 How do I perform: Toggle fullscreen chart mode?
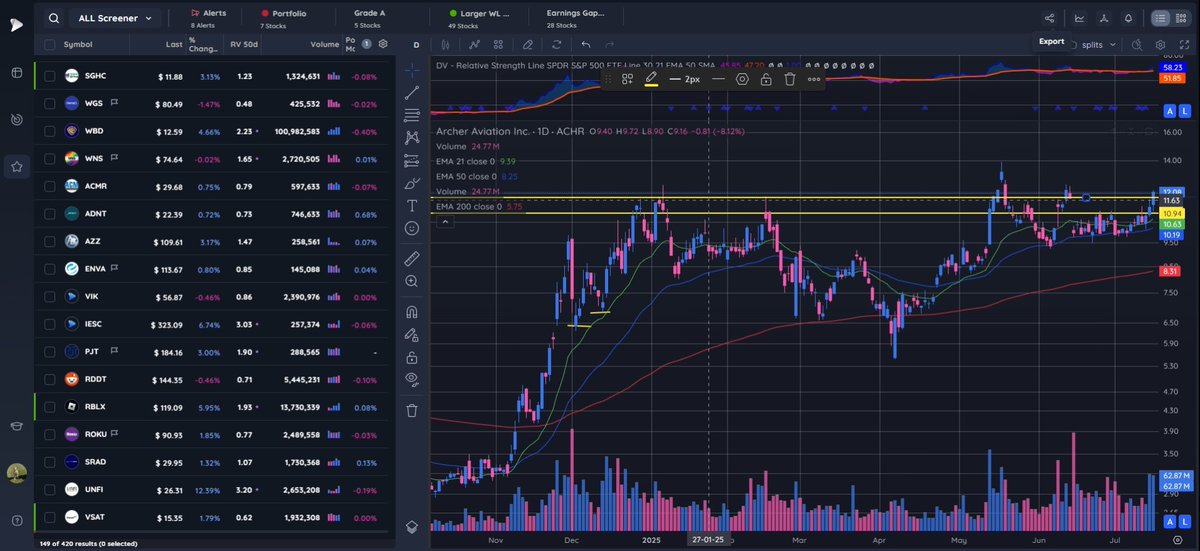[x=1184, y=45]
